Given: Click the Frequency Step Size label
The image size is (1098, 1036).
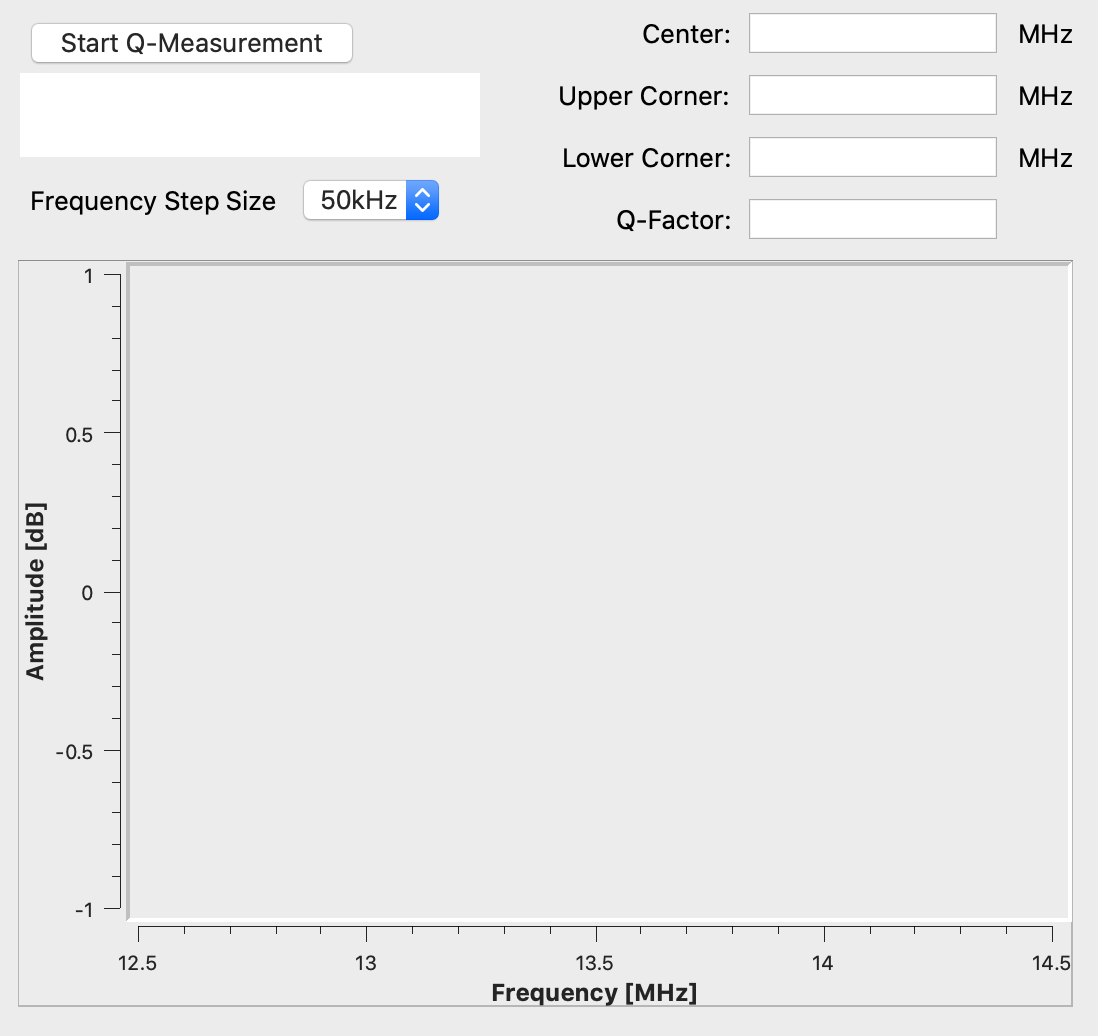Looking at the screenshot, I should coord(153,201).
